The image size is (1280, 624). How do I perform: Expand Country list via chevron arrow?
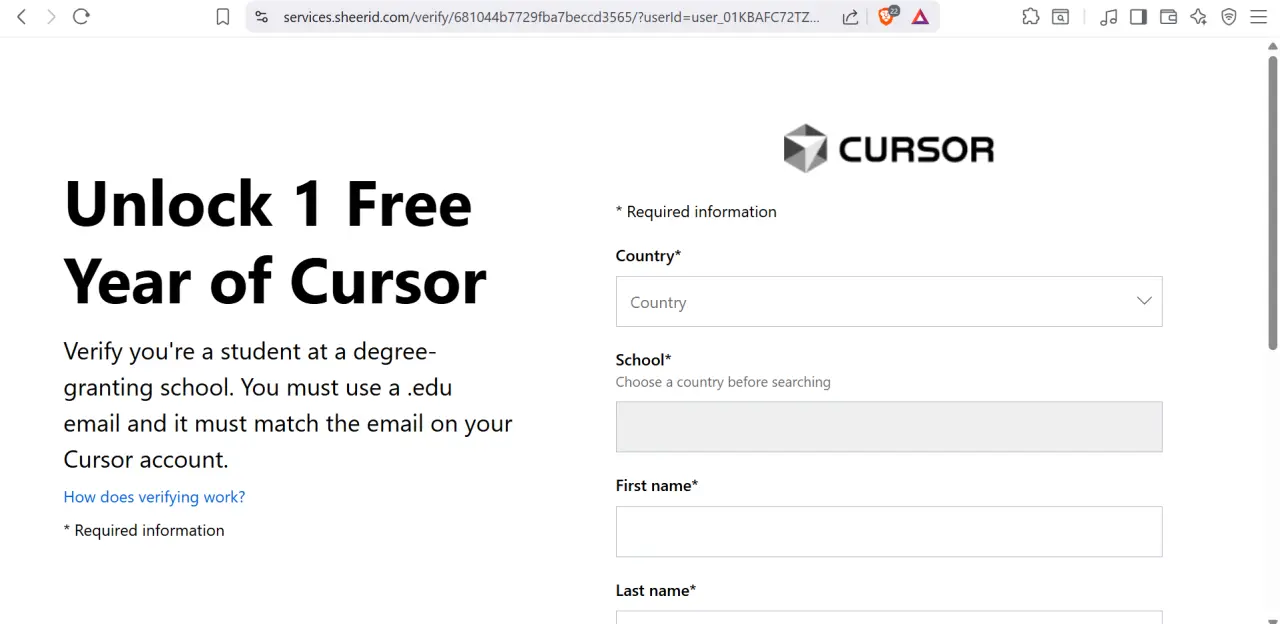click(1144, 301)
